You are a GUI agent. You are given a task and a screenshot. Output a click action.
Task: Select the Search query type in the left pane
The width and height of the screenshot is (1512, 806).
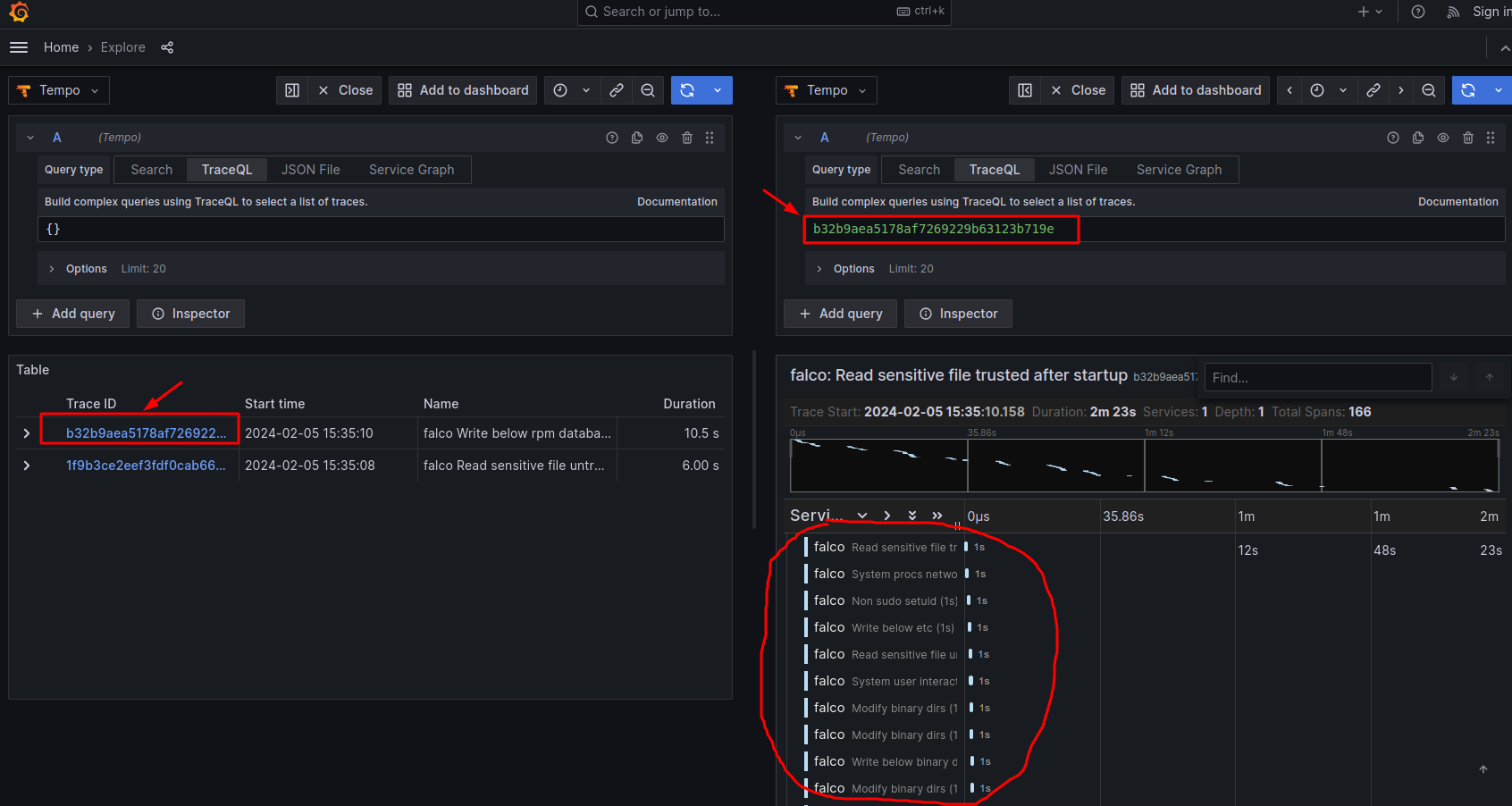151,170
